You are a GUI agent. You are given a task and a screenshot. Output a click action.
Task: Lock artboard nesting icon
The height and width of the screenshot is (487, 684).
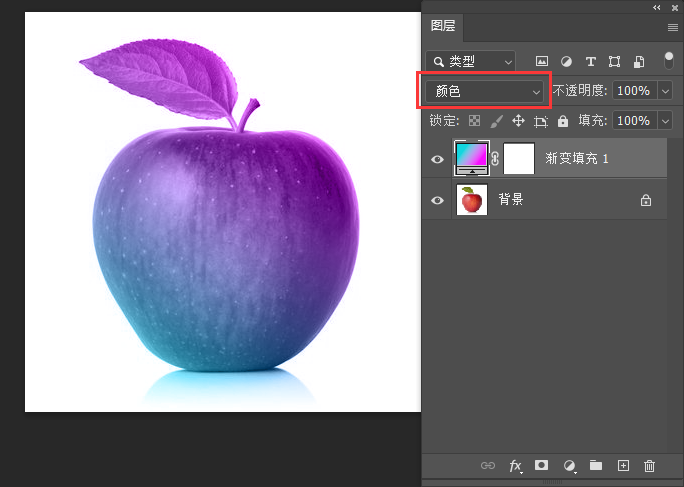tap(541, 121)
